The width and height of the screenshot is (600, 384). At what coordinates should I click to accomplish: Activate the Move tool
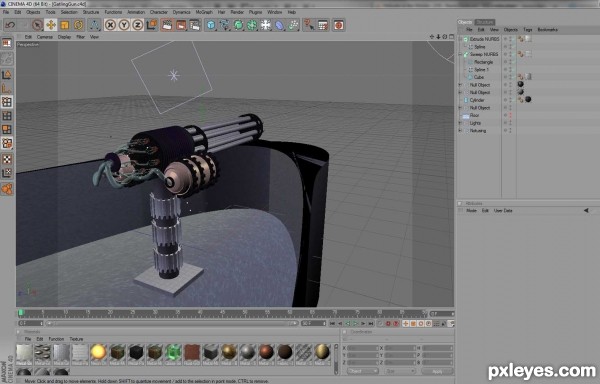coord(51,25)
